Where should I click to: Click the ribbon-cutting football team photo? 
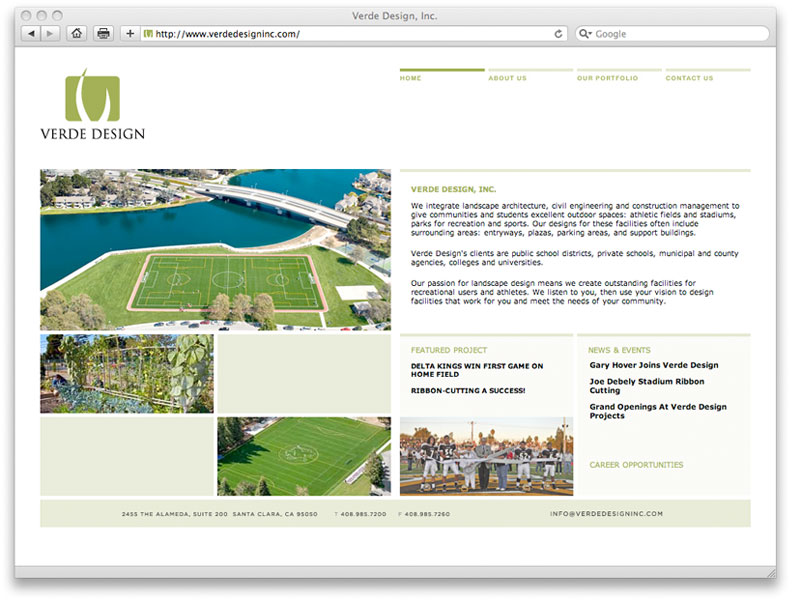tap(486, 456)
